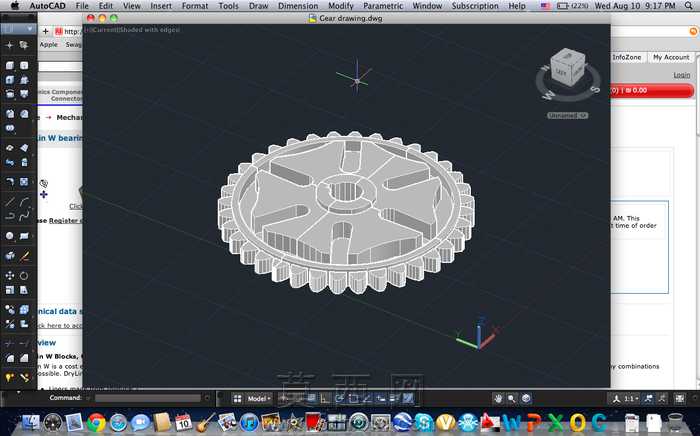The width and height of the screenshot is (700, 436).
Task: Click the browser address field starting with http
Action: click(x=68, y=31)
